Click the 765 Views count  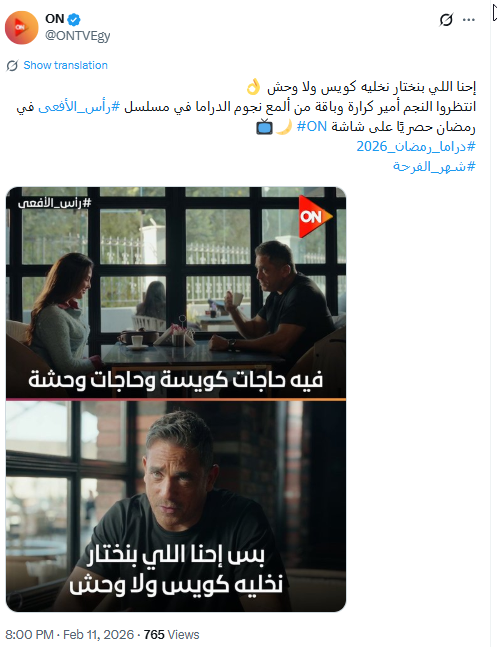171,634
